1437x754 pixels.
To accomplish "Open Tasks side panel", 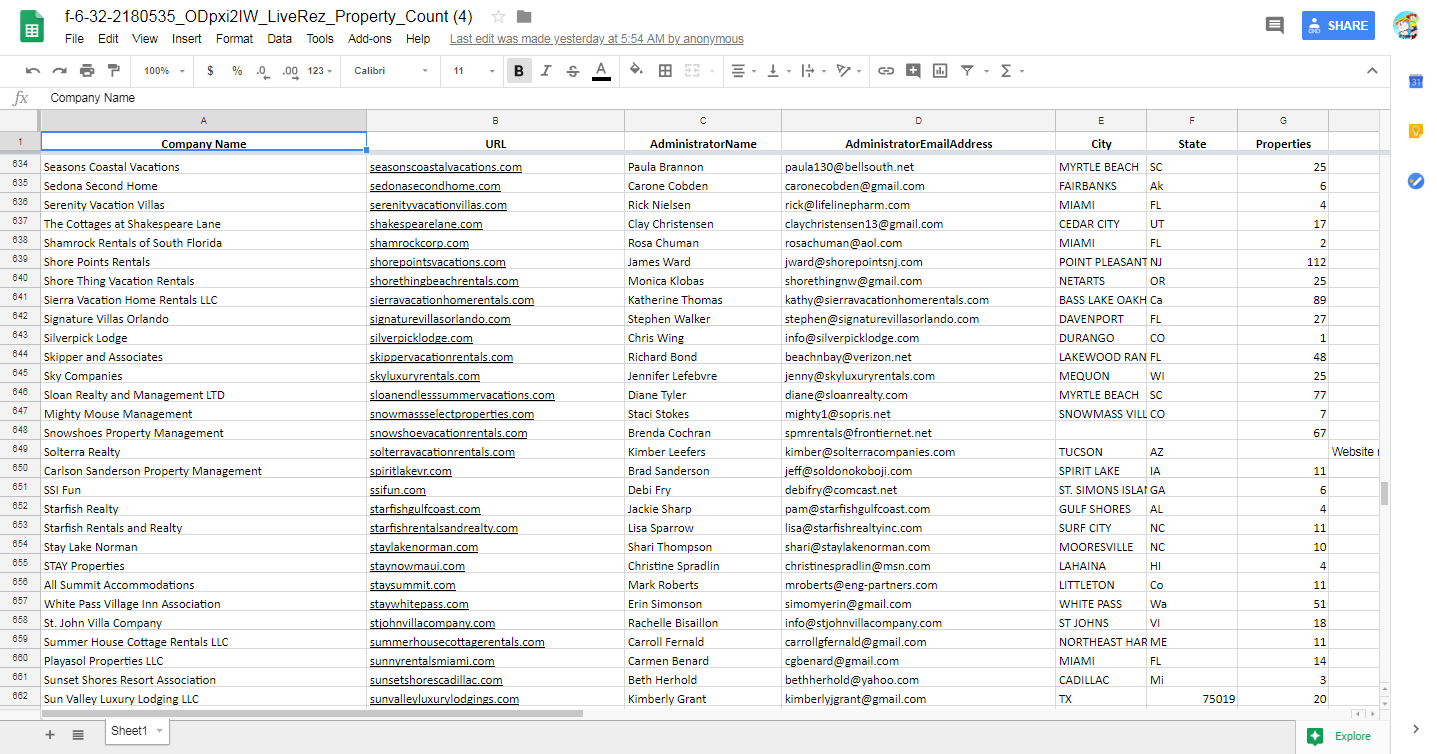I will 1415,181.
